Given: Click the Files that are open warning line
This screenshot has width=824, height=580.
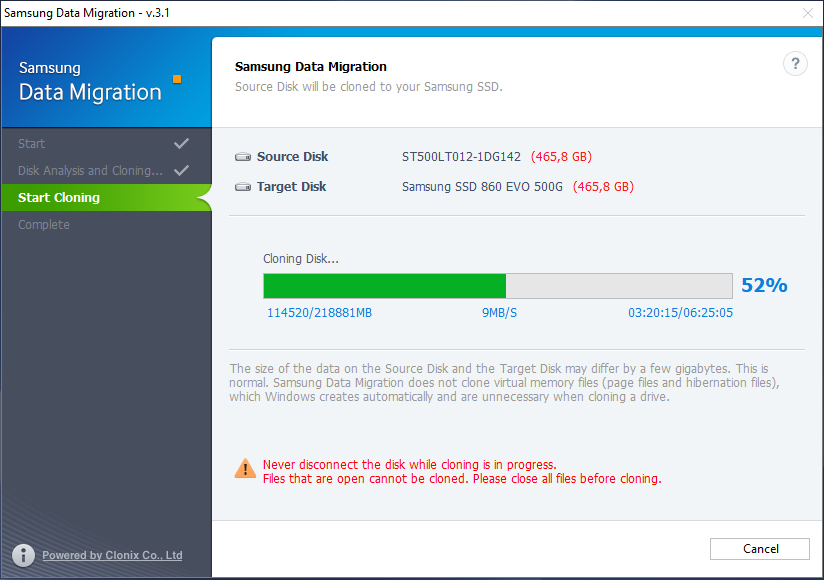Looking at the screenshot, I should (x=462, y=479).
